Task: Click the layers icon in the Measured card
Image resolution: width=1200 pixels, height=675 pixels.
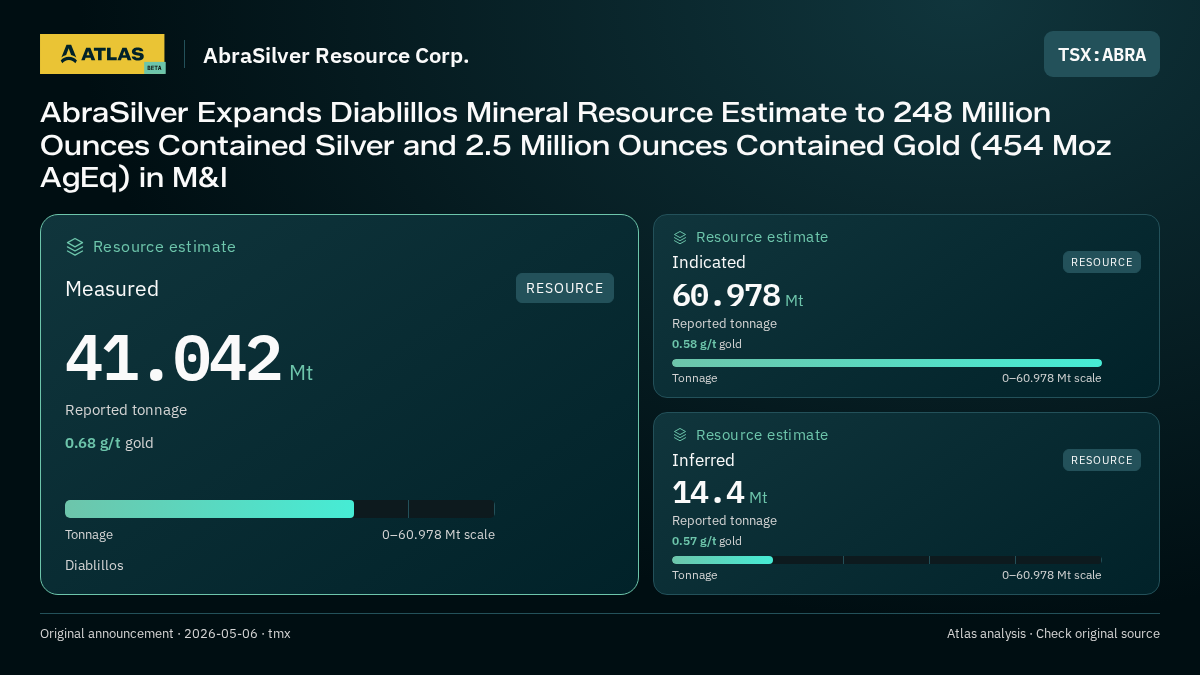Action: tap(75, 247)
